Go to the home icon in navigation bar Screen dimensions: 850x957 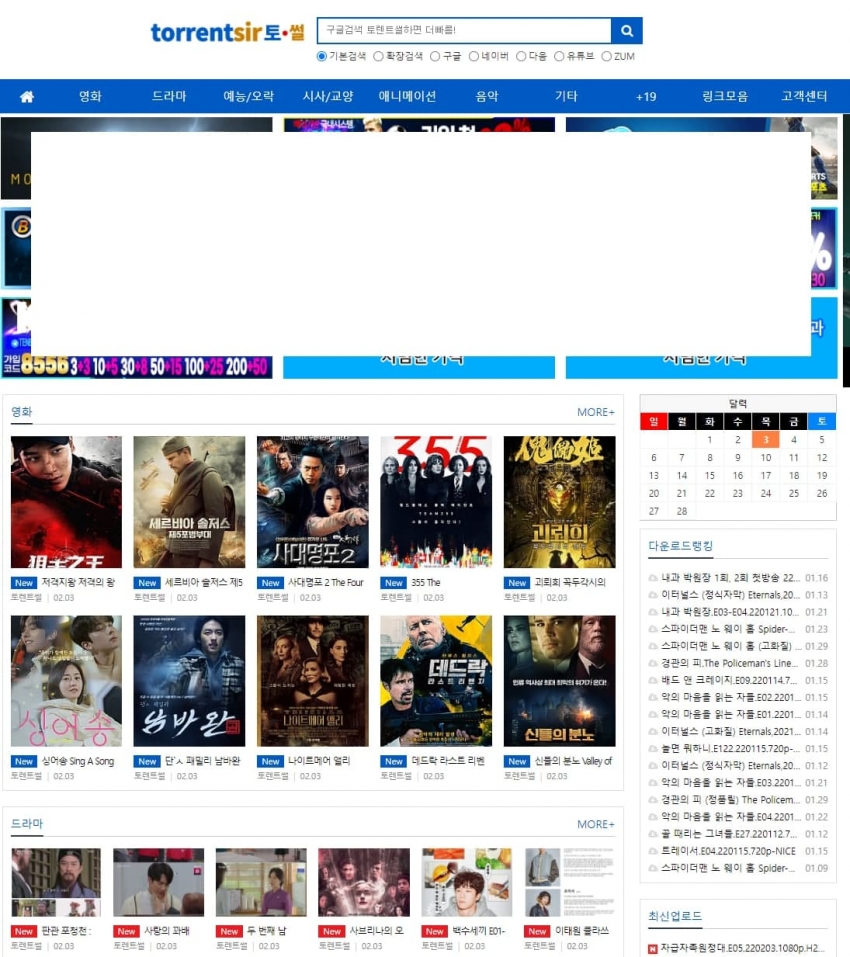pyautogui.click(x=27, y=96)
